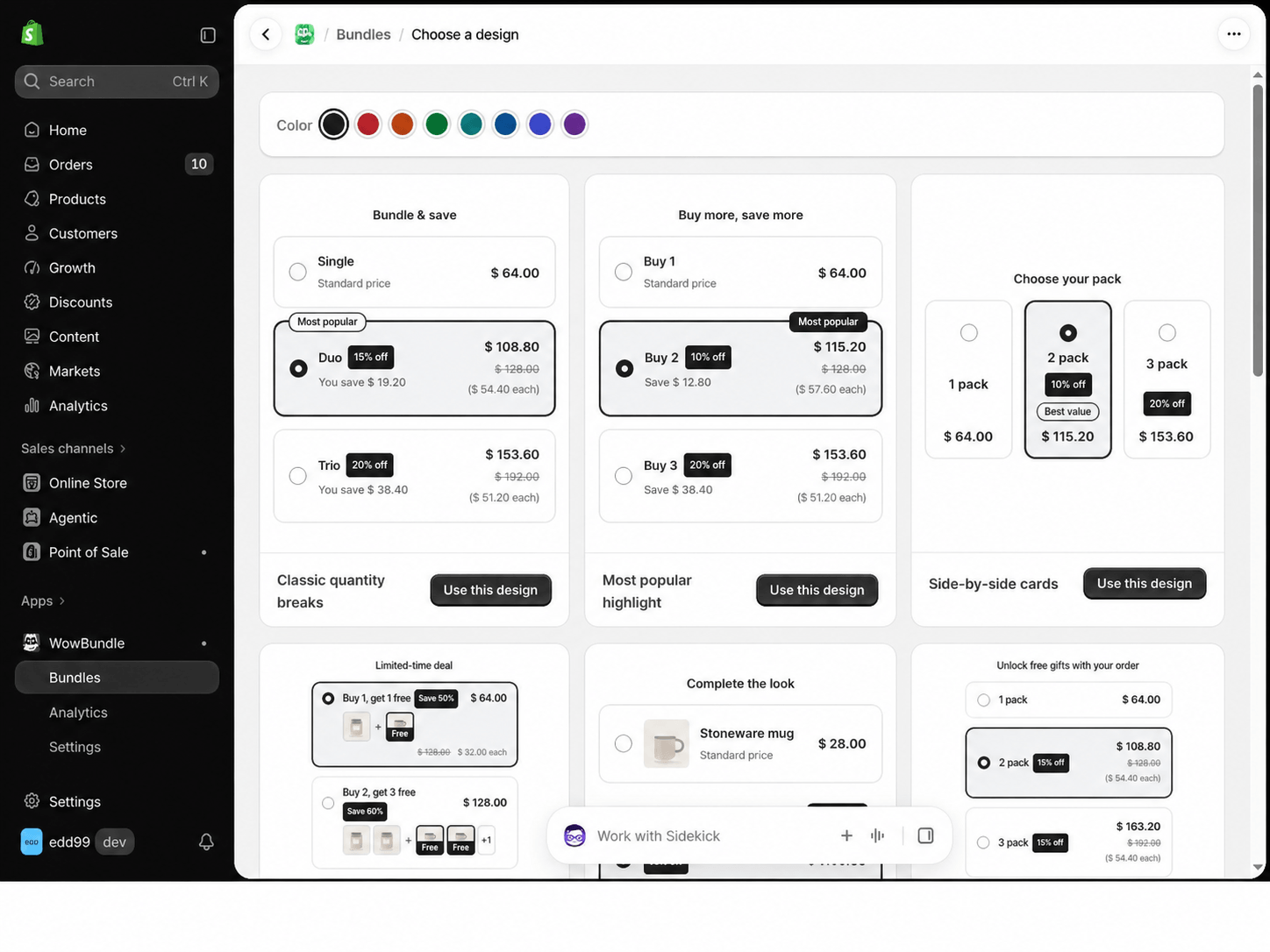
Task: Pick the teal color swatch
Action: (x=471, y=124)
